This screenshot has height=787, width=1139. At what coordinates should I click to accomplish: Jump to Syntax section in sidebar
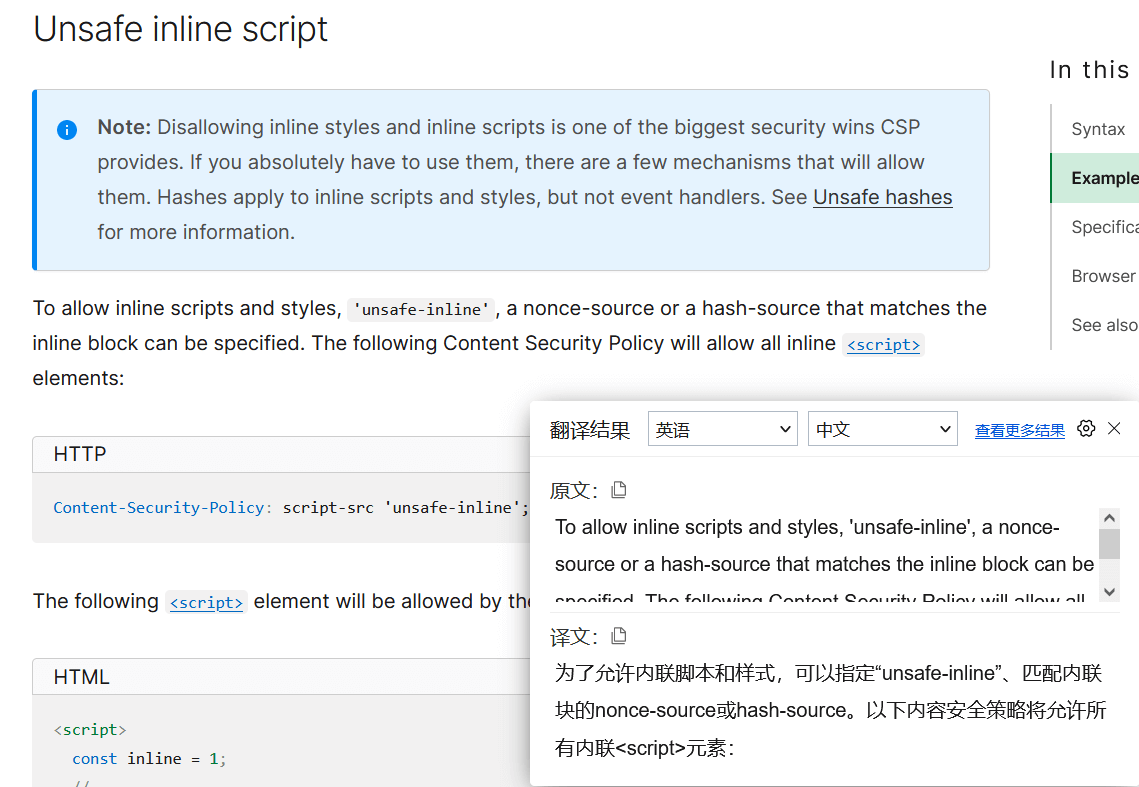click(1098, 129)
